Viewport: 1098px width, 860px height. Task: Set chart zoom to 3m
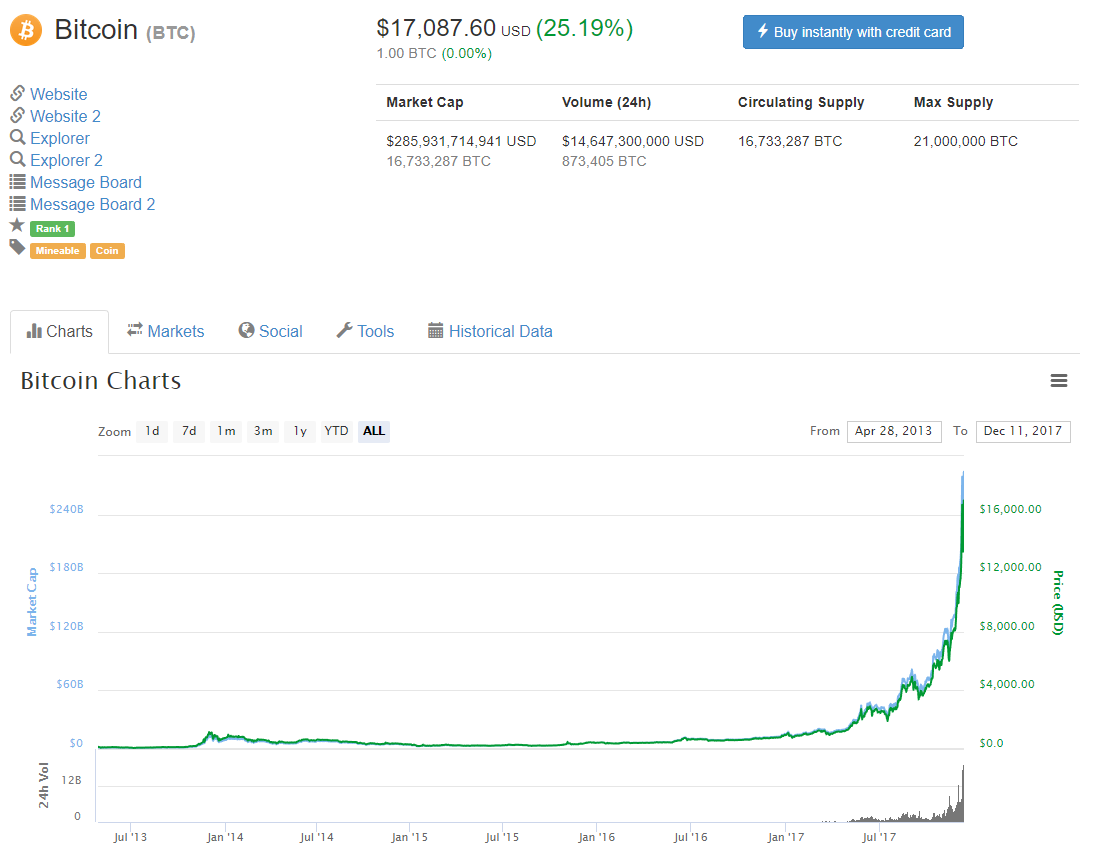click(263, 431)
